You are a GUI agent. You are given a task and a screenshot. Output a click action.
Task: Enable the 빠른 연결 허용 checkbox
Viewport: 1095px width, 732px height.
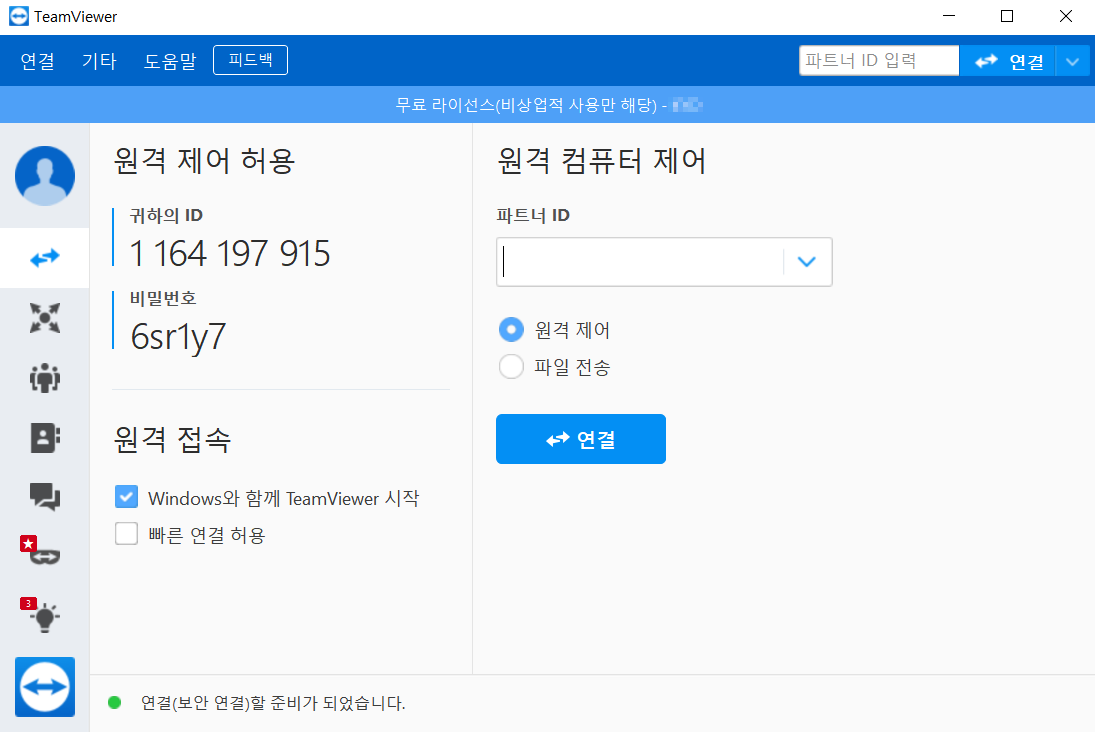click(126, 534)
